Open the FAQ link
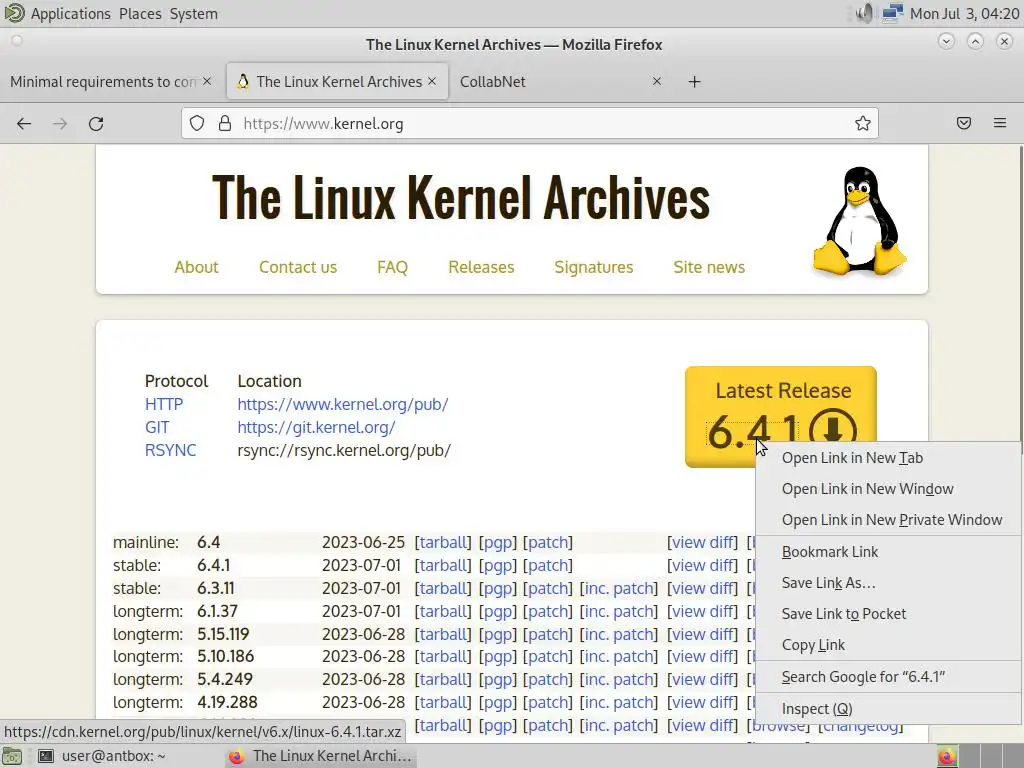 click(392, 267)
